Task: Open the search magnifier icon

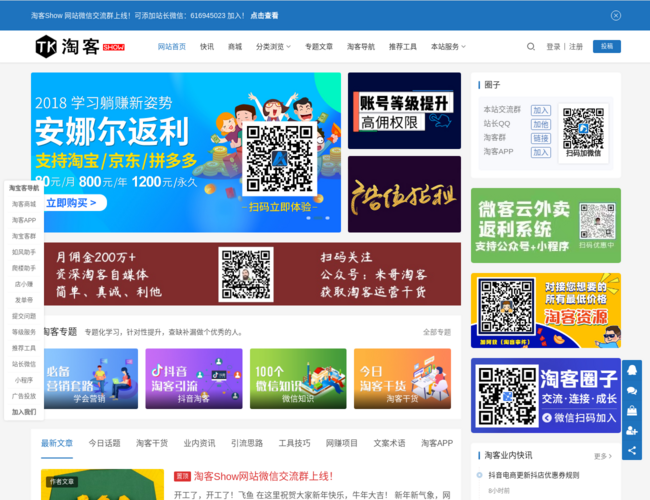Action: (x=531, y=46)
